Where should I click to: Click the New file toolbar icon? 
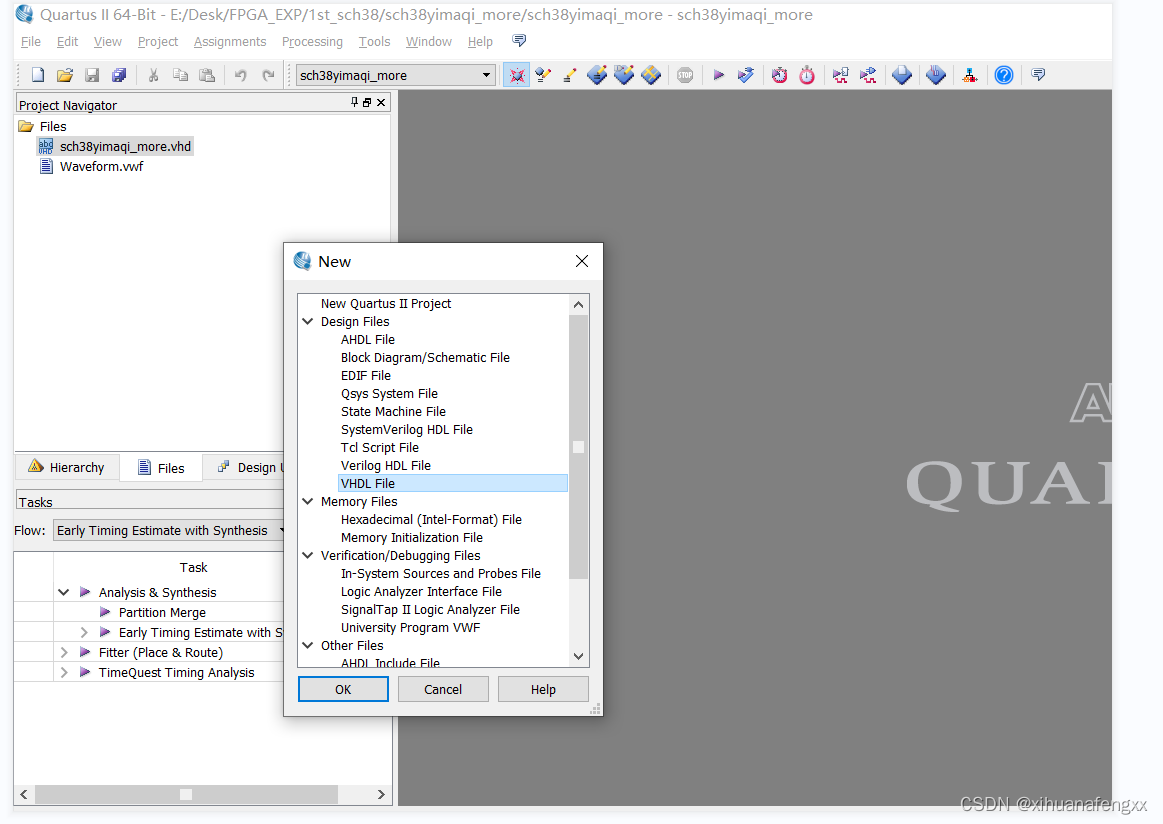click(x=37, y=75)
